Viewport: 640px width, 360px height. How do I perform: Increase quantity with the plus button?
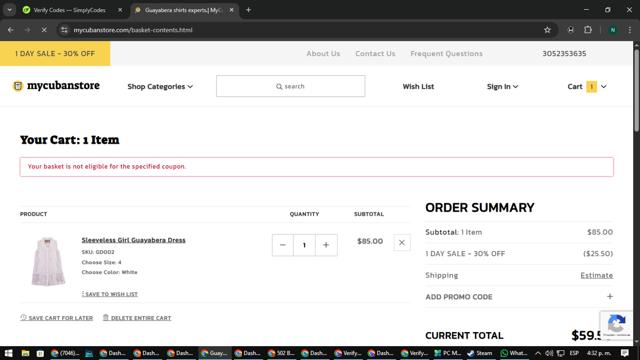tap(326, 245)
